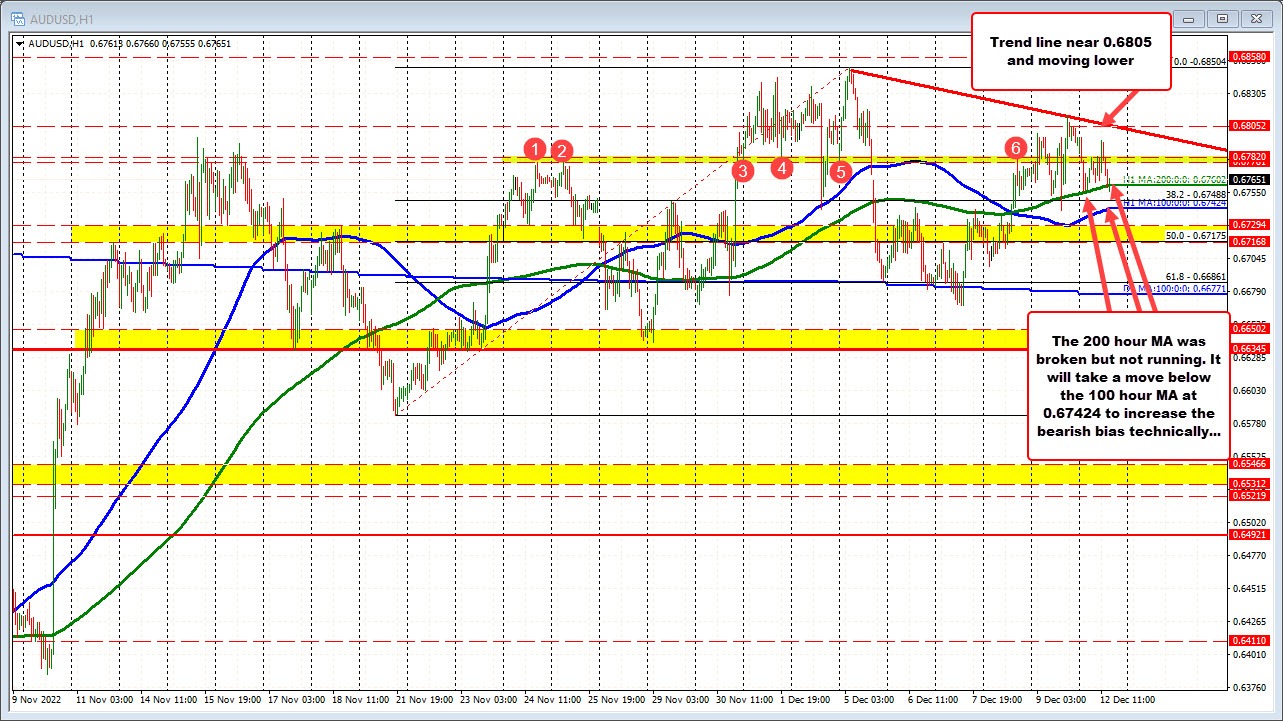The image size is (1283, 721).
Task: Click red circle marker number 5
Action: click(x=840, y=171)
